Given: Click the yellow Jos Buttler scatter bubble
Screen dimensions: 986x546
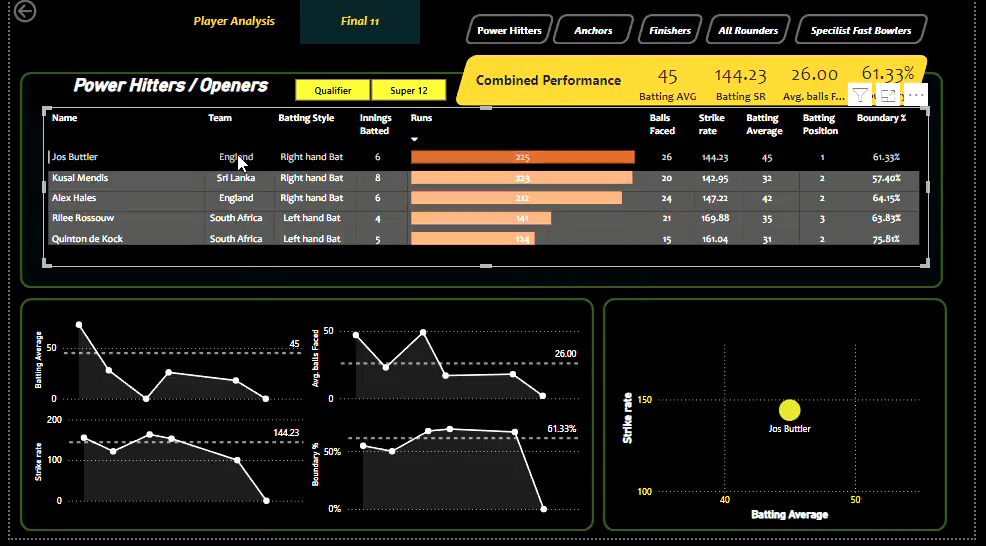Looking at the screenshot, I should click(x=789, y=410).
